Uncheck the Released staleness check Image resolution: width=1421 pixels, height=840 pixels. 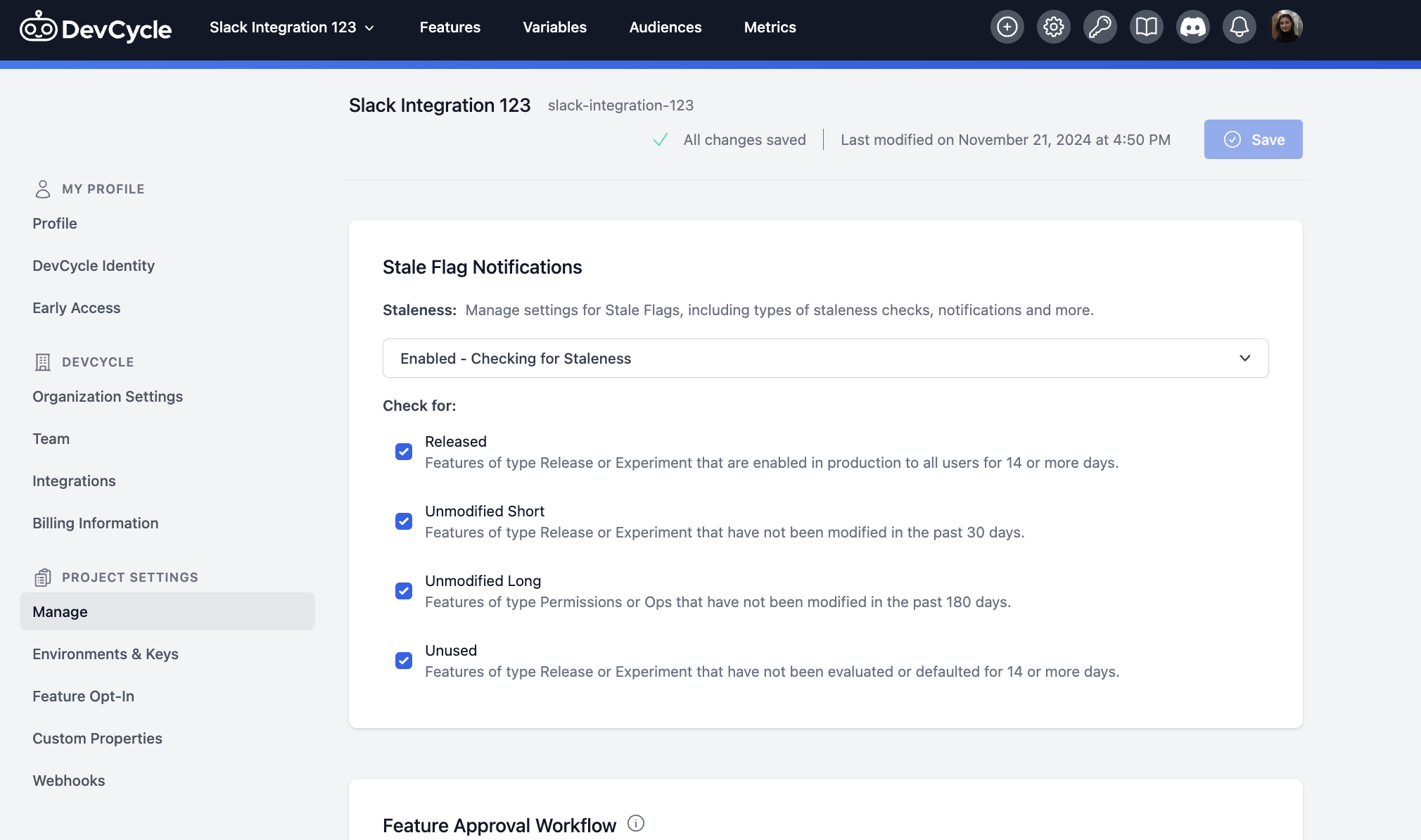click(x=404, y=451)
